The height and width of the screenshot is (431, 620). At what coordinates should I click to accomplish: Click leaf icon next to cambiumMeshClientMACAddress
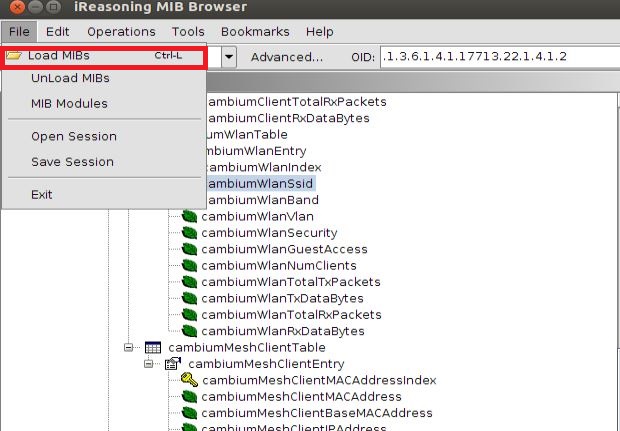click(x=189, y=397)
